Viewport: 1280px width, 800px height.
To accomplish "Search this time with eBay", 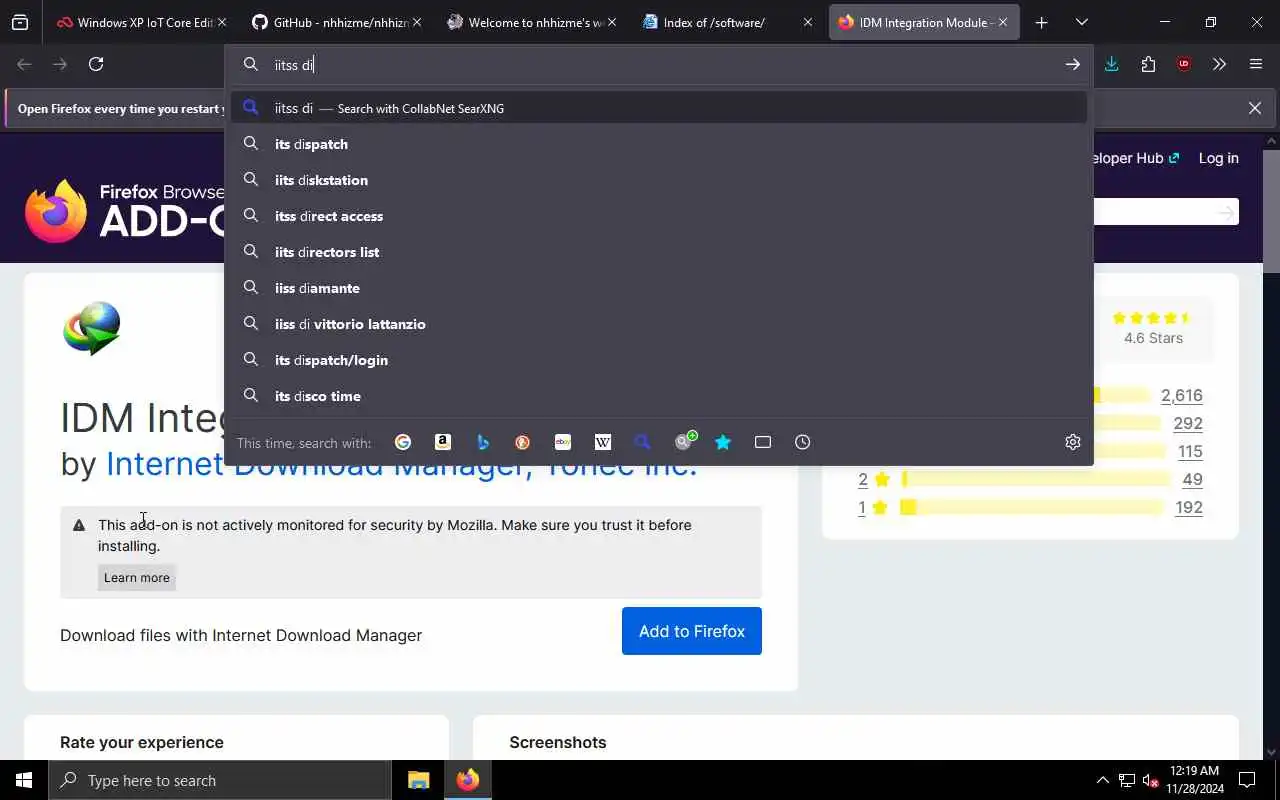I will (563, 442).
